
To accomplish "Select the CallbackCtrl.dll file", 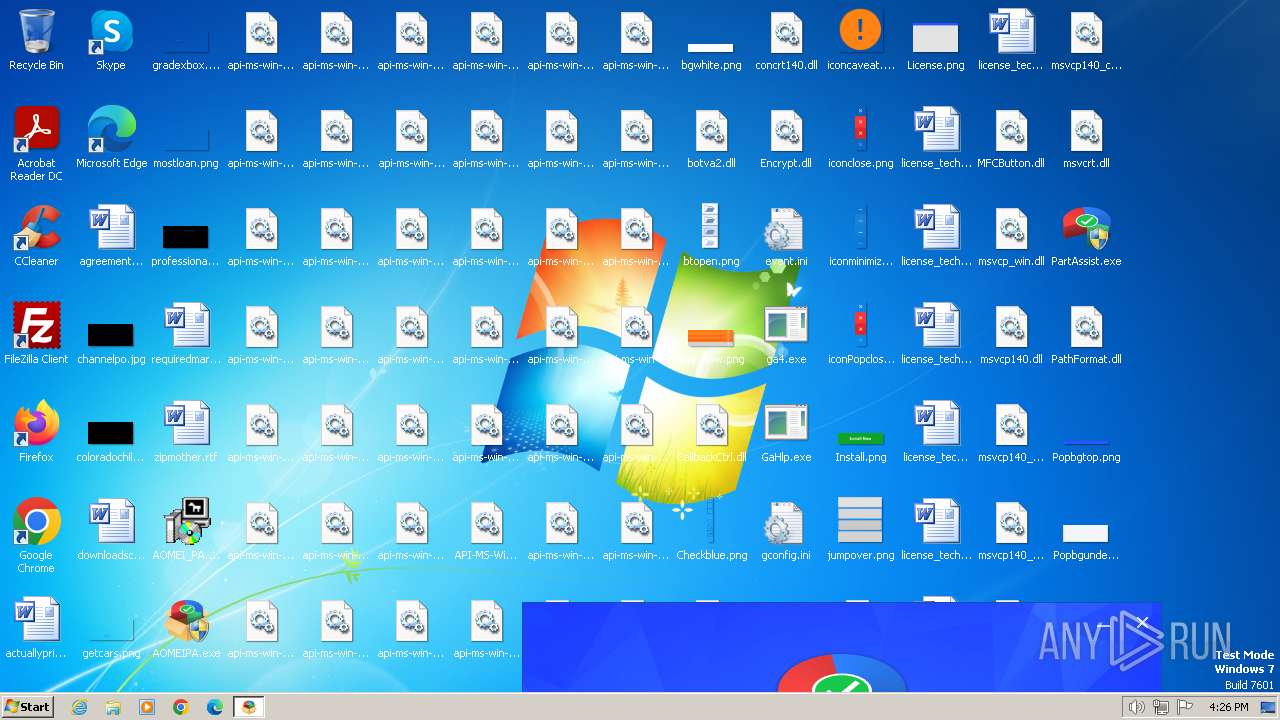I will (711, 432).
